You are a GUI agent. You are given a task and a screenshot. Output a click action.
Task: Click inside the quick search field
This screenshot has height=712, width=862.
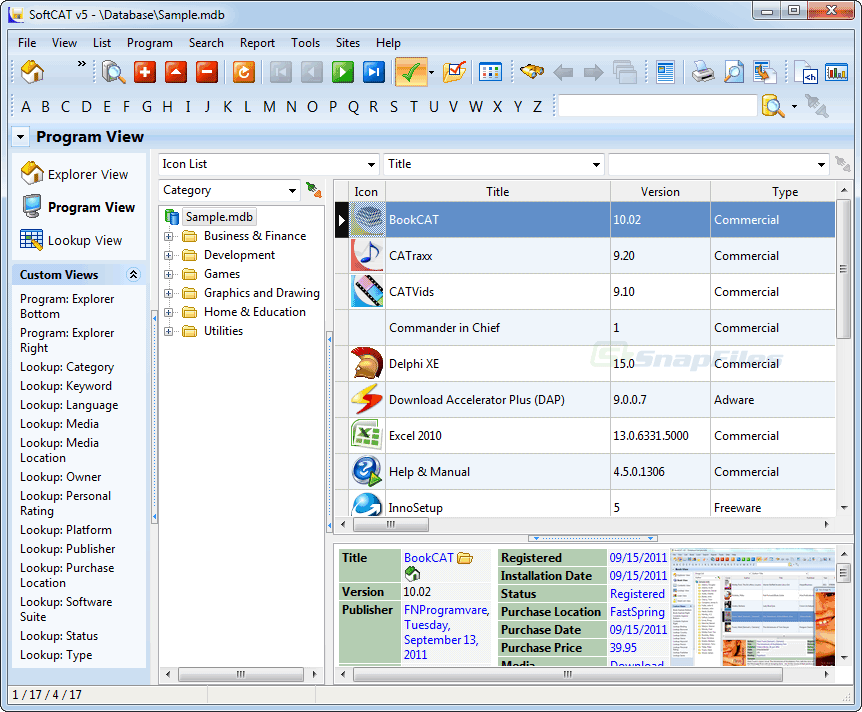[x=658, y=106]
